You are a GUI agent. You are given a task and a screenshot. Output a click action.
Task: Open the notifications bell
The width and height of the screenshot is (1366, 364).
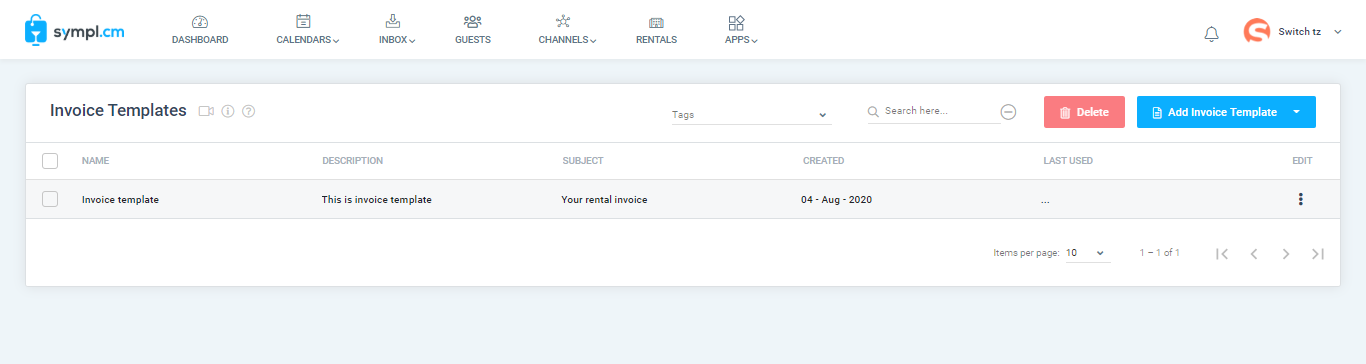tap(1212, 34)
